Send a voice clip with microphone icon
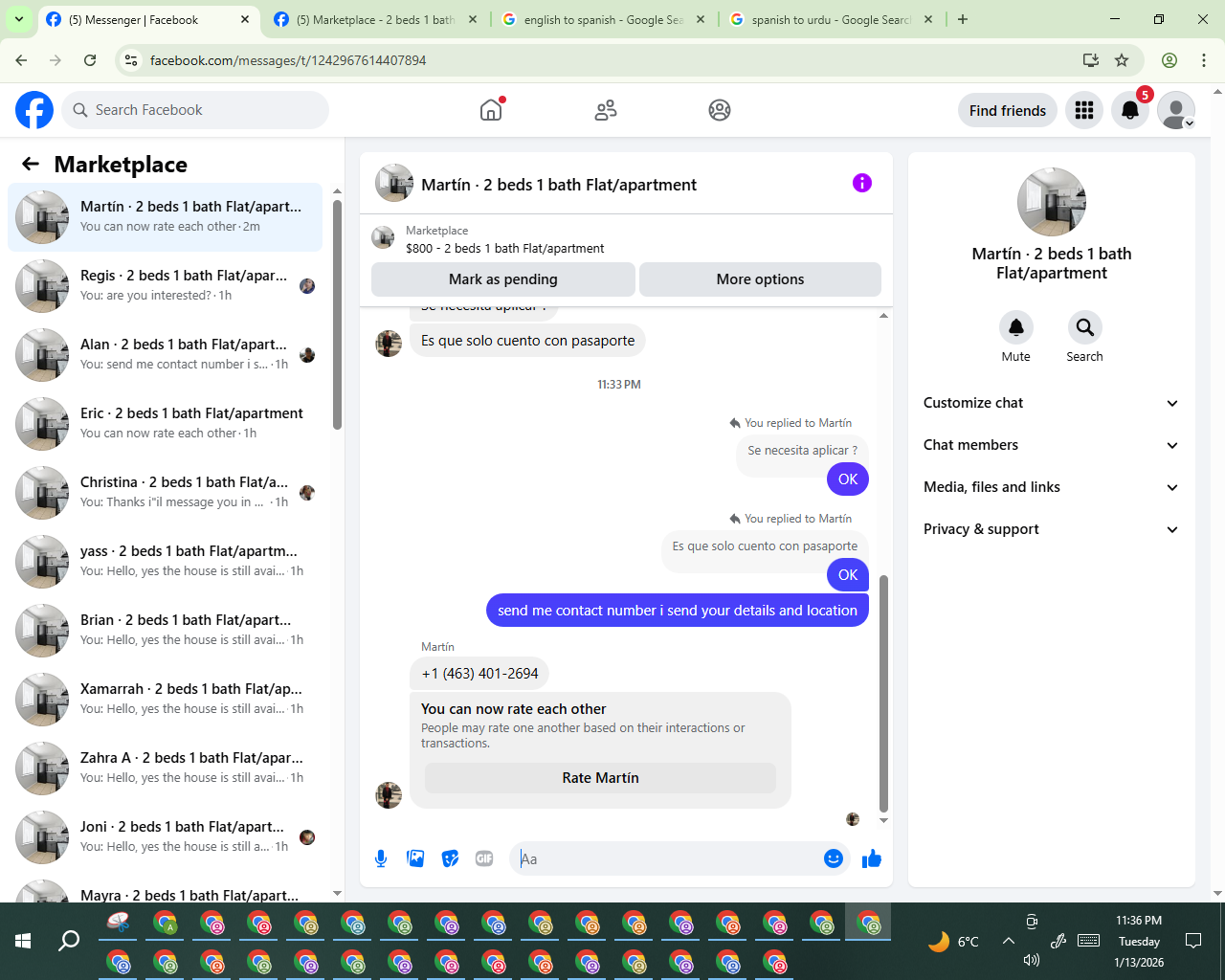 pos(381,858)
